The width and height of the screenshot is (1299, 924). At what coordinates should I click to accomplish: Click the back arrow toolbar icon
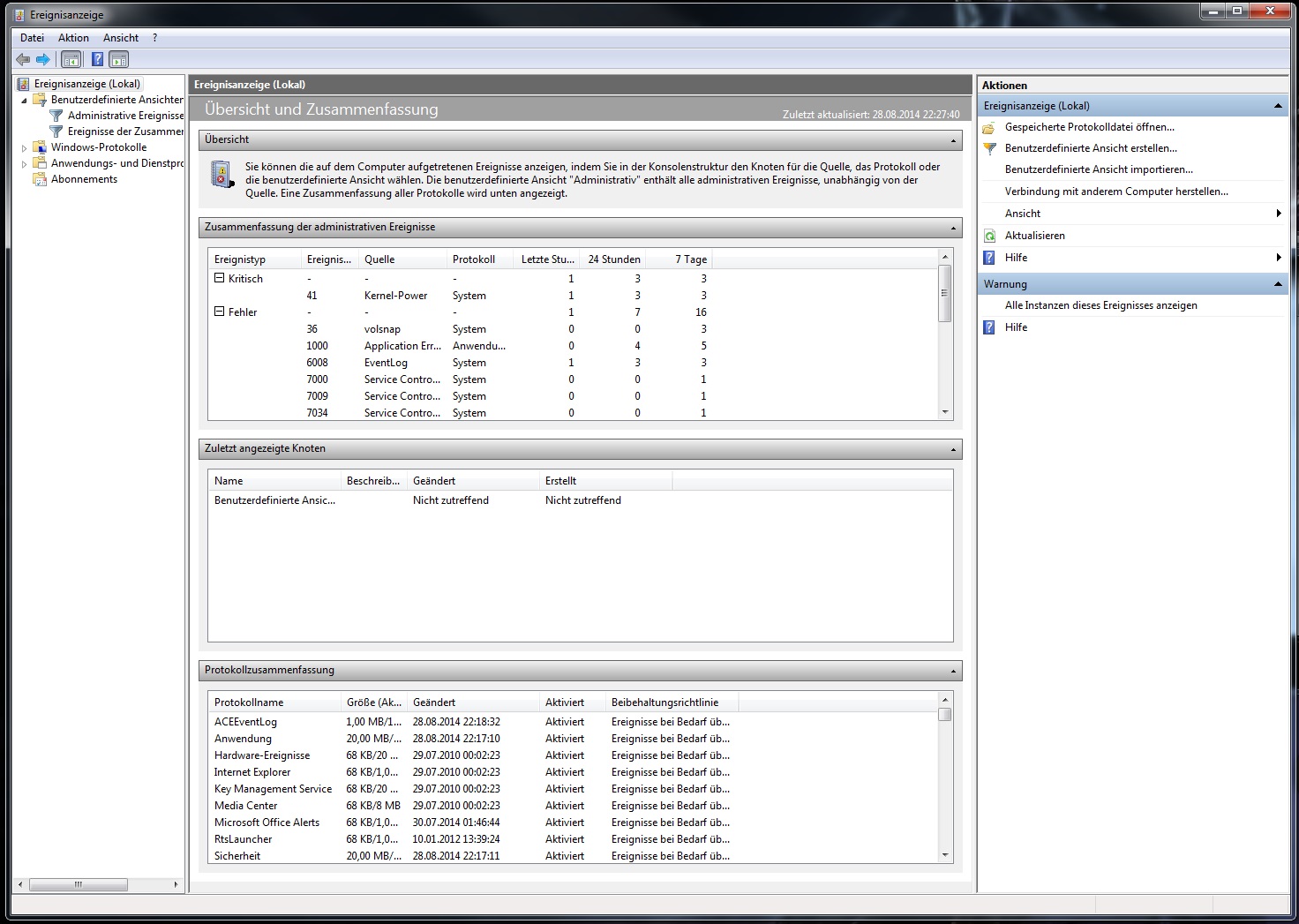tap(23, 60)
